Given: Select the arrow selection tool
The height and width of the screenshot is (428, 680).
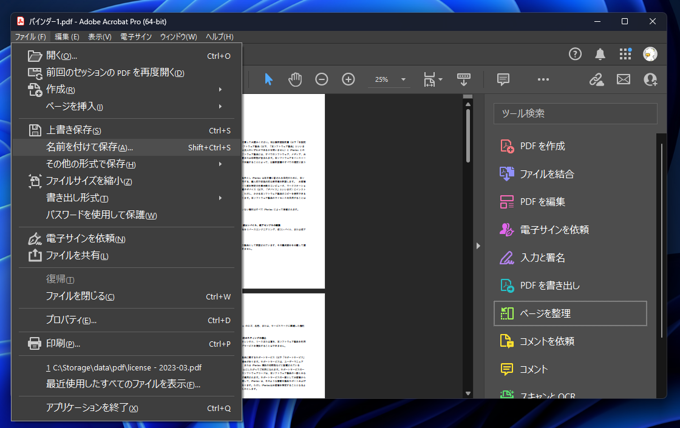Looking at the screenshot, I should coord(268,79).
